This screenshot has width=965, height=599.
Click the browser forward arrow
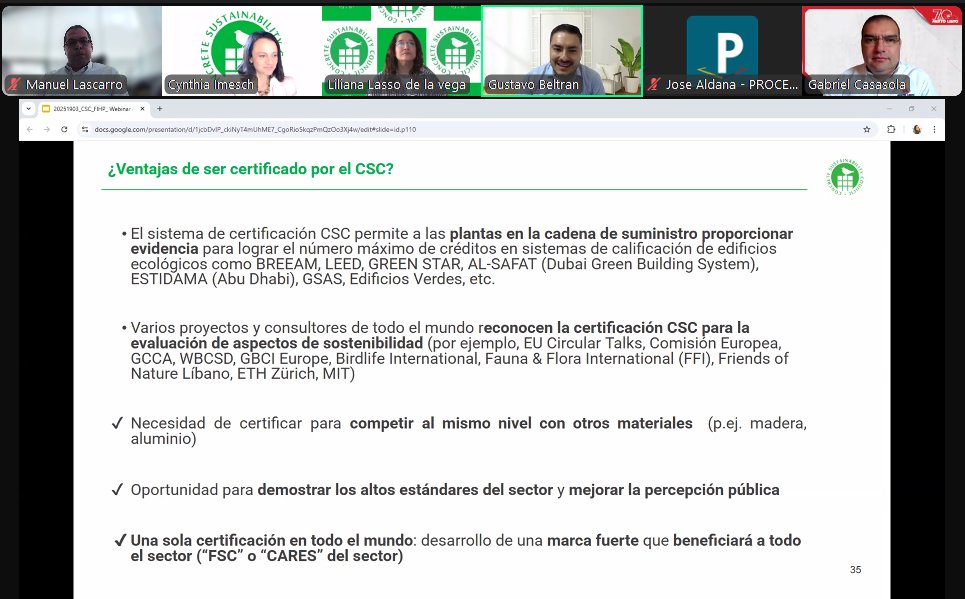(x=47, y=129)
